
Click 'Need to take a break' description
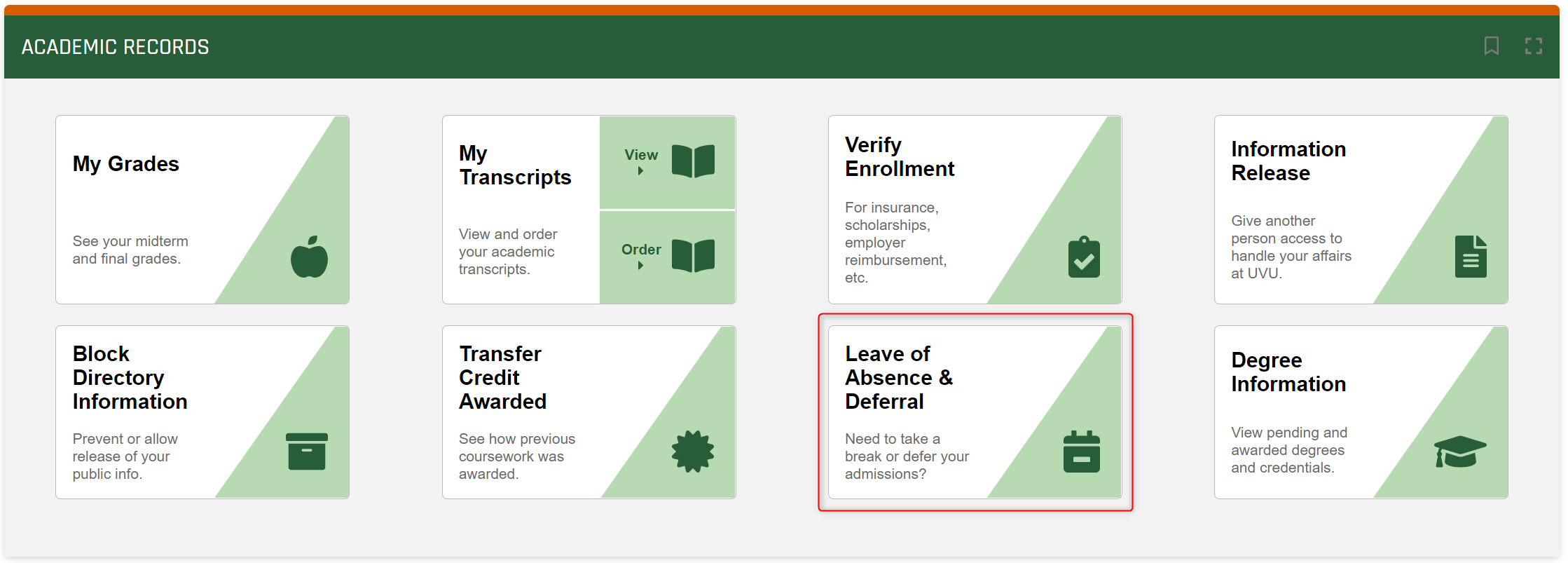click(907, 456)
